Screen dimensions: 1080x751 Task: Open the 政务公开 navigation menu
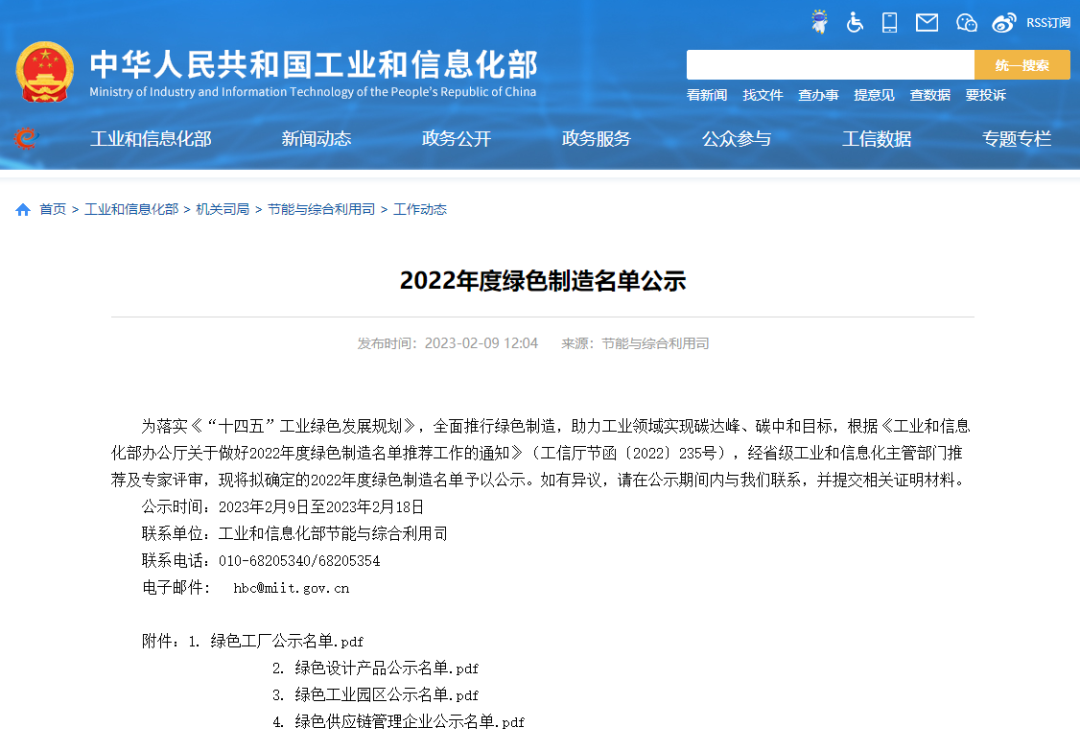click(x=457, y=139)
